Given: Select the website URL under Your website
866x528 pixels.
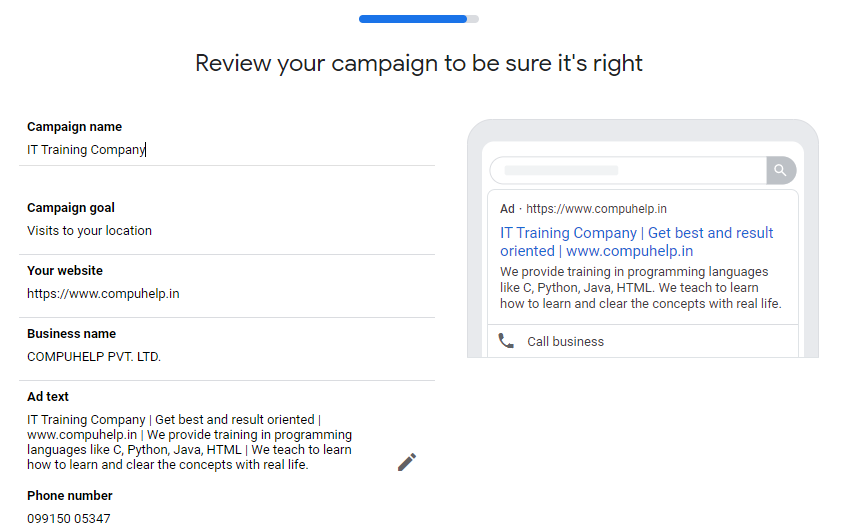Looking at the screenshot, I should coord(103,294).
